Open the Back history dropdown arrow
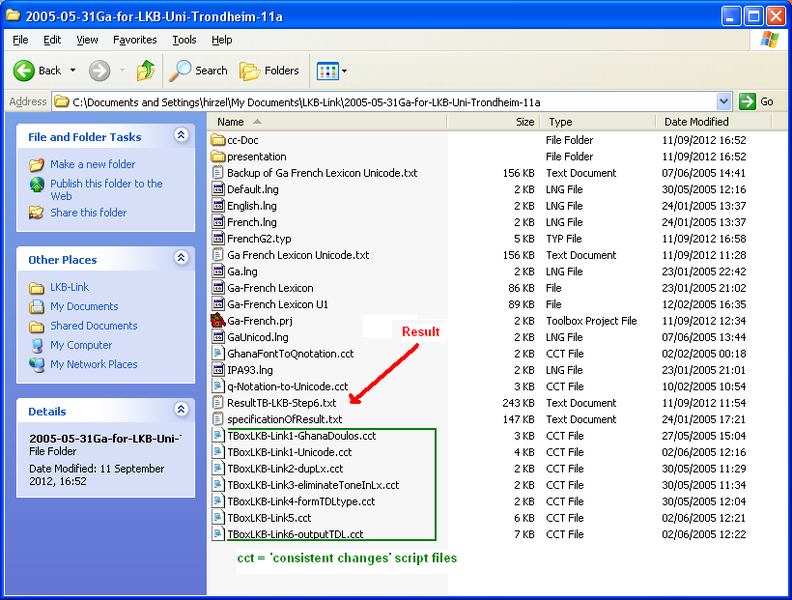792x600 pixels. tap(73, 70)
